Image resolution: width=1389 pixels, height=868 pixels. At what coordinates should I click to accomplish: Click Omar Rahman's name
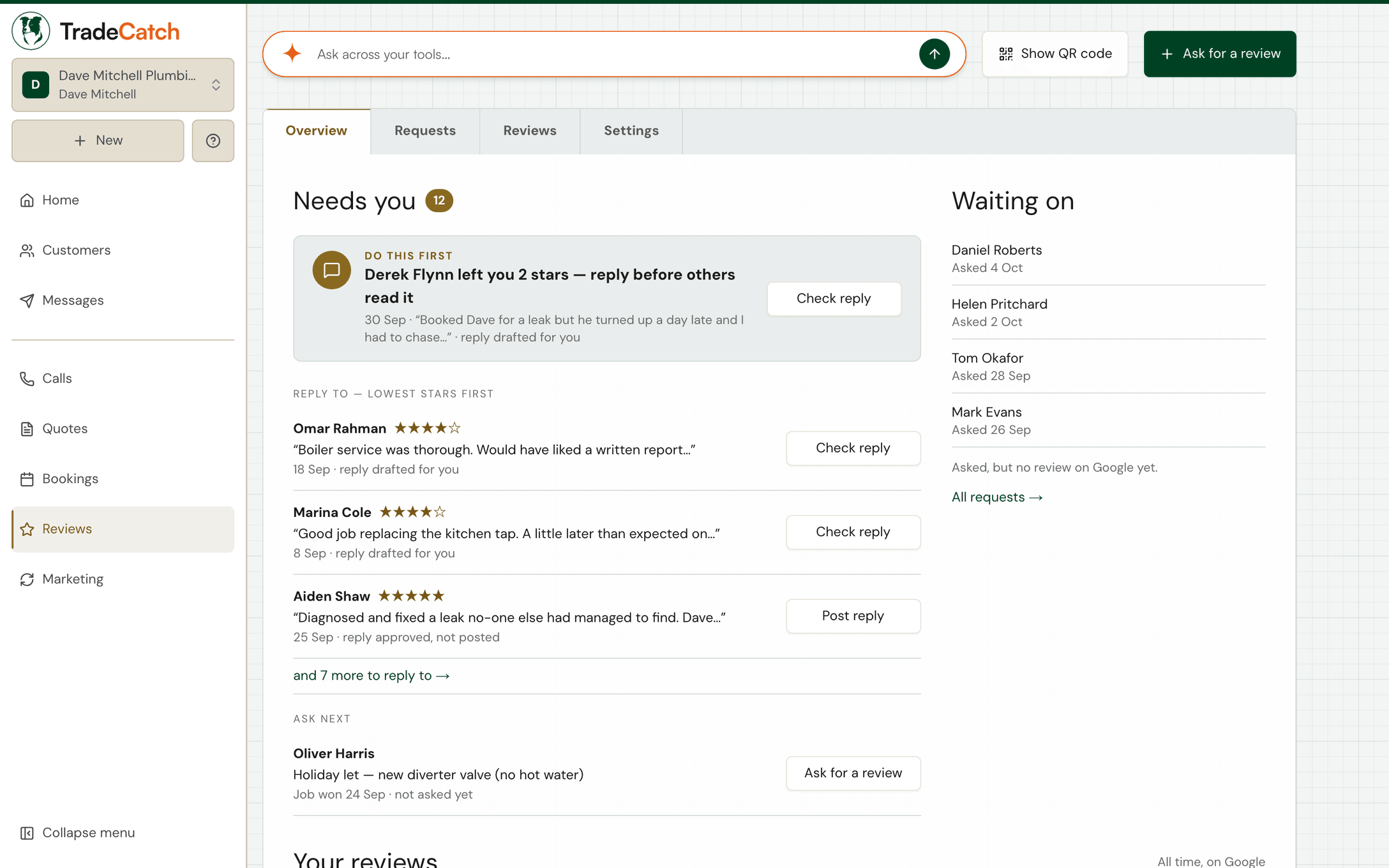pos(340,429)
